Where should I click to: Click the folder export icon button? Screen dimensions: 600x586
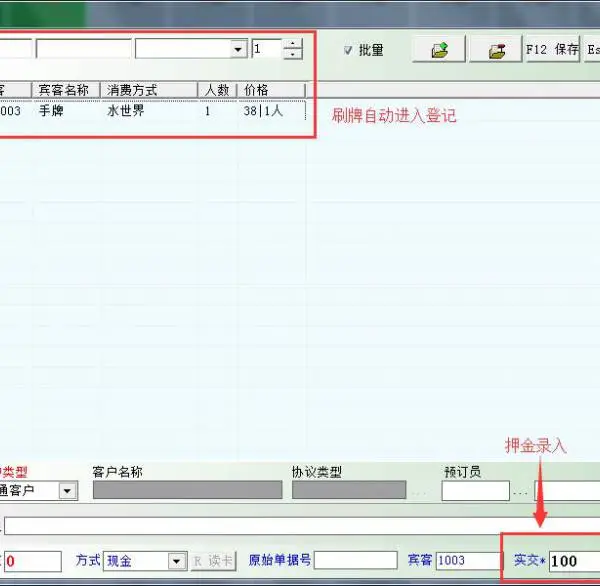pos(496,49)
